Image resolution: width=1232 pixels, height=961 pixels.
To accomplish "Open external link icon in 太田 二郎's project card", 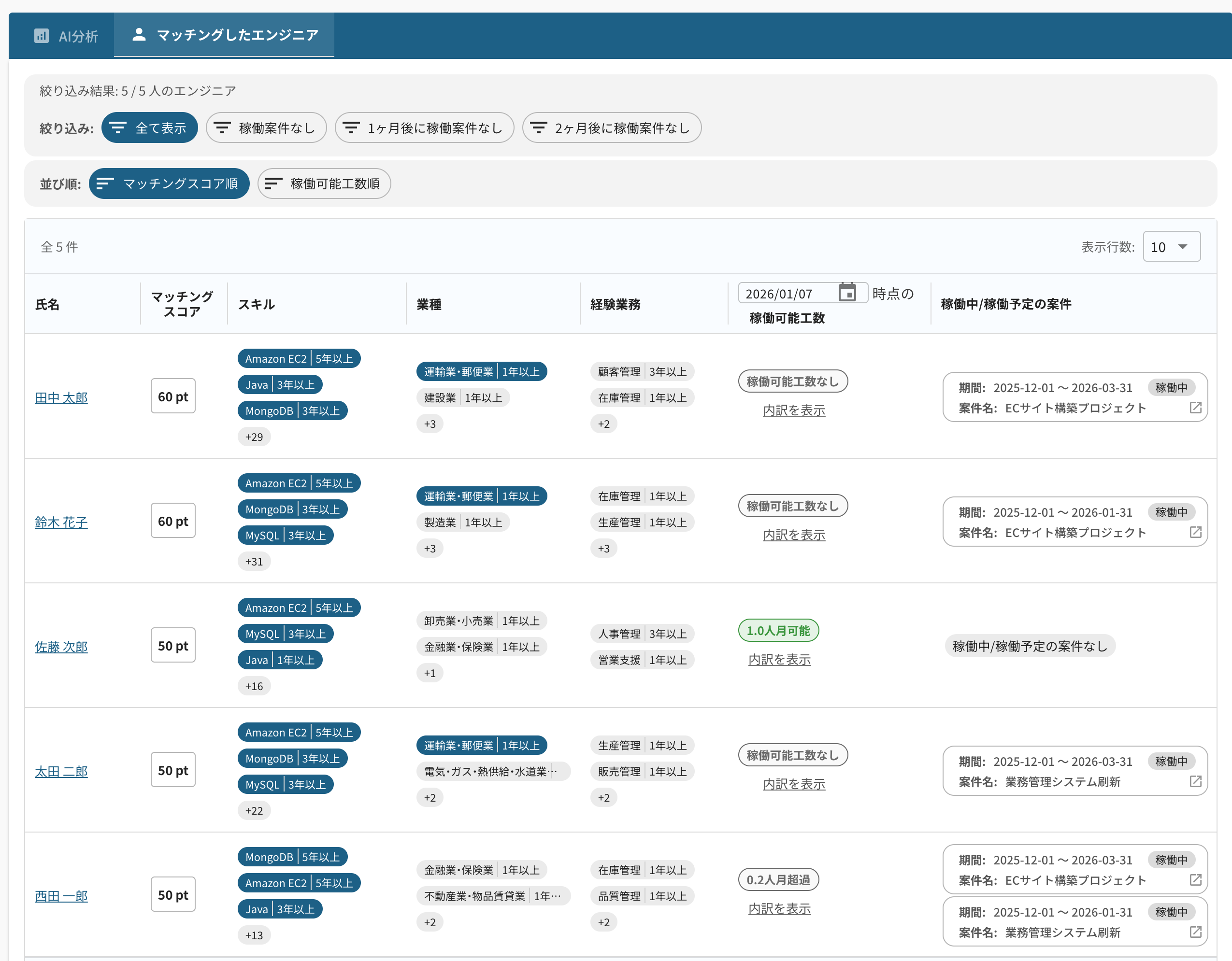I will [x=1195, y=782].
